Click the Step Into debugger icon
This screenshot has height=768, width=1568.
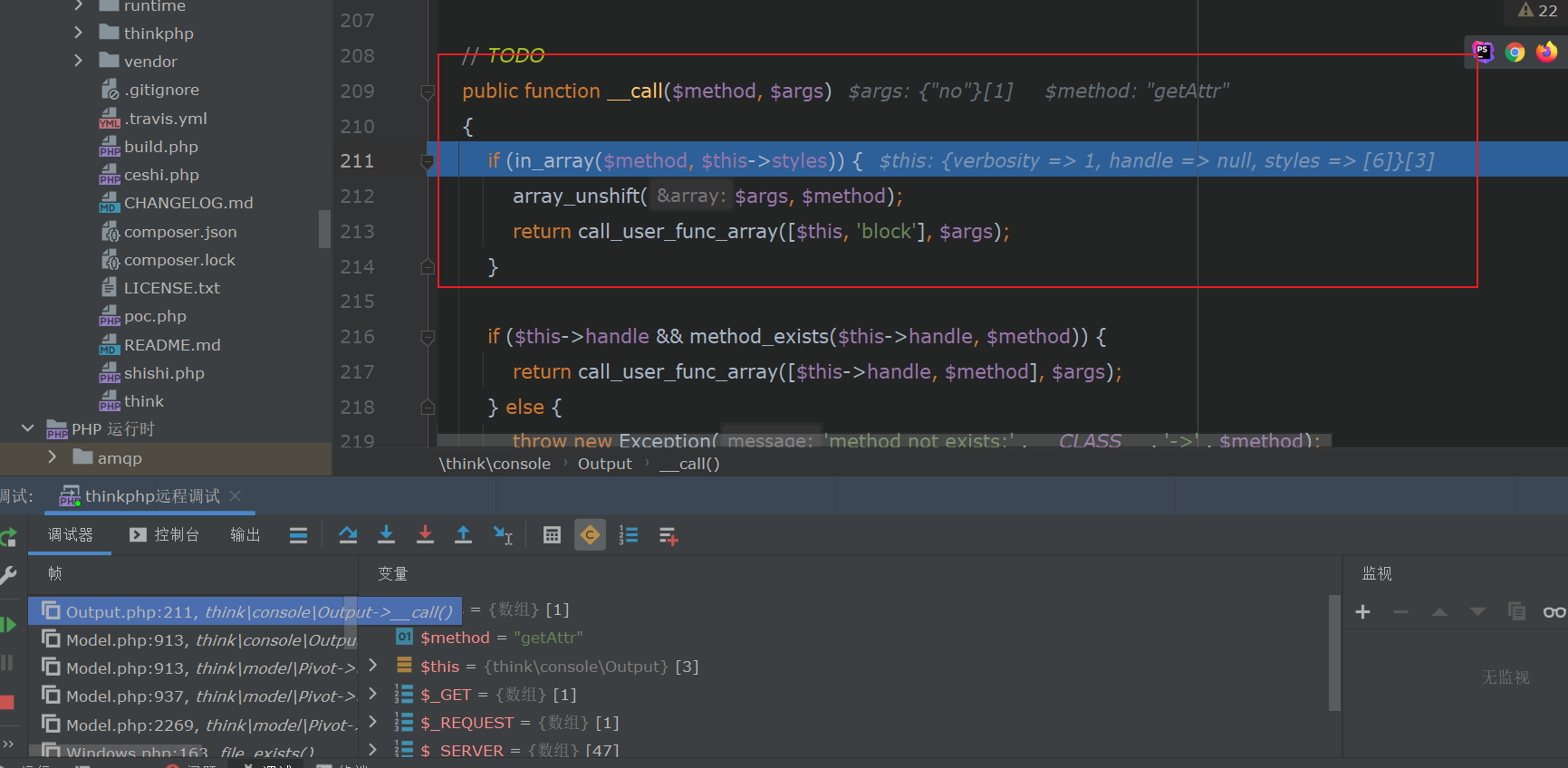click(386, 535)
